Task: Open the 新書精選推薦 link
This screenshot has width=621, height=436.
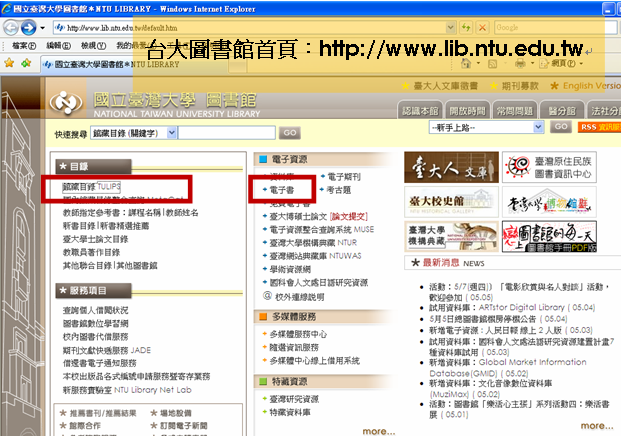Action: click(x=124, y=226)
